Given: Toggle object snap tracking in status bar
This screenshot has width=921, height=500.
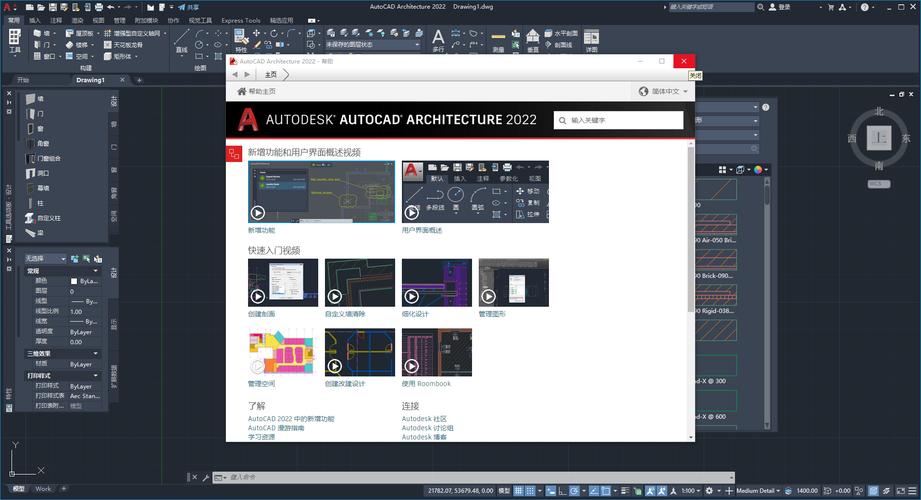Looking at the screenshot, I should (594, 491).
